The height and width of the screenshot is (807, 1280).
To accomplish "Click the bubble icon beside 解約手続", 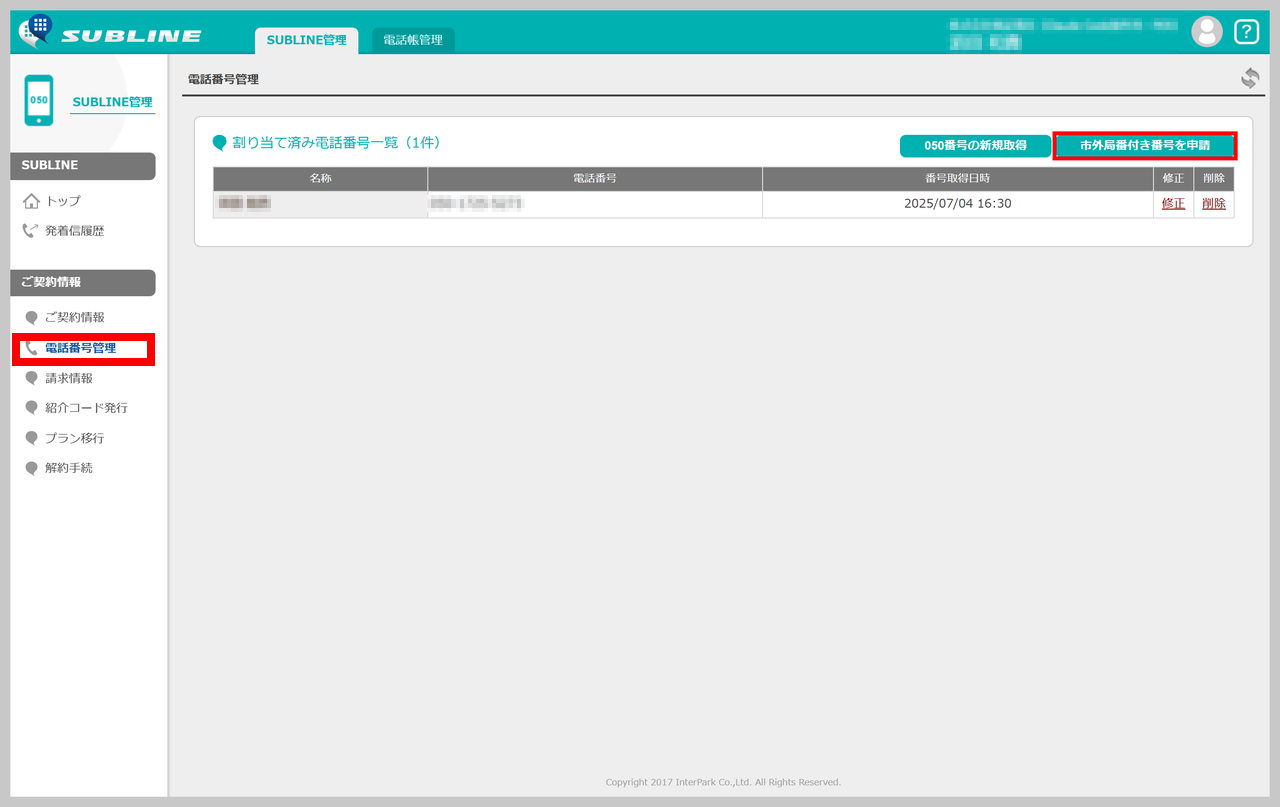I will (x=31, y=468).
